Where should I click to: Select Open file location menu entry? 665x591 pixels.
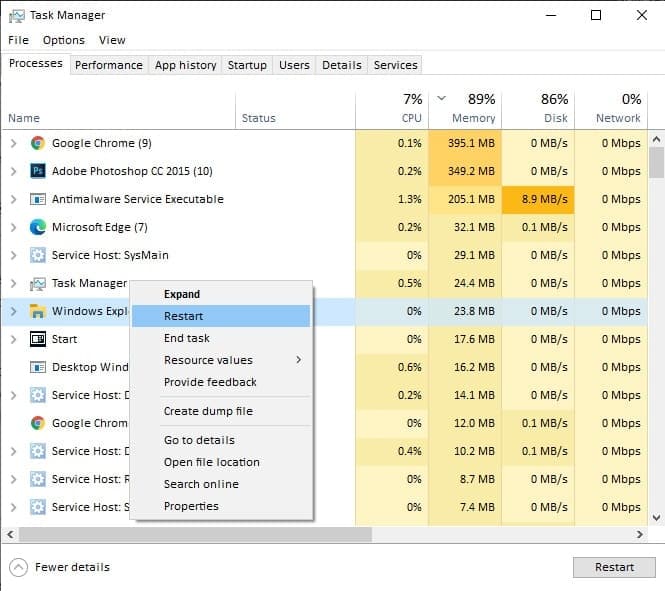pos(221,462)
